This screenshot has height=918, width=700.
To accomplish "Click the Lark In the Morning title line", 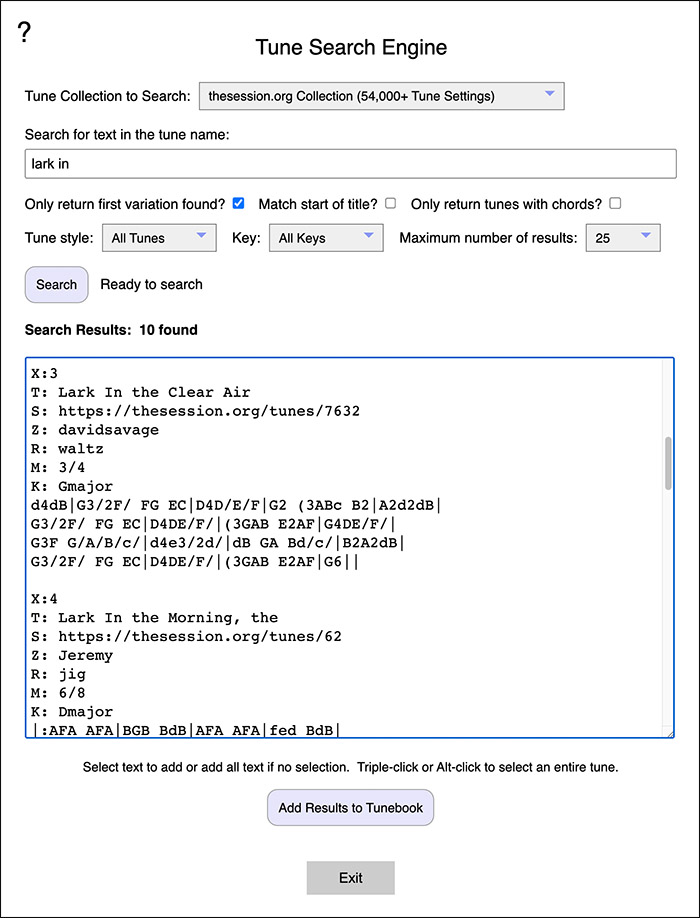I will tap(155, 618).
